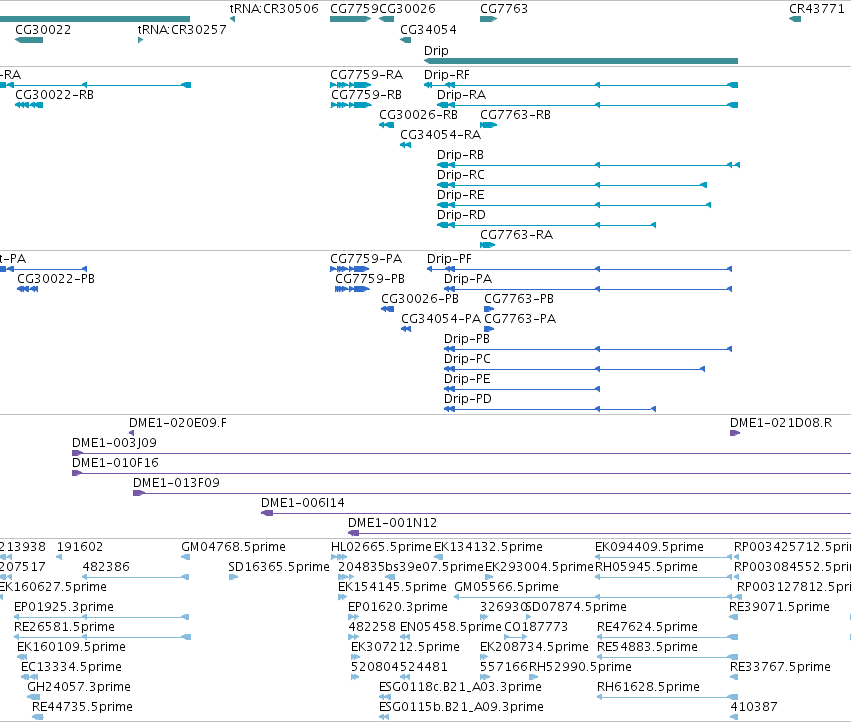Select the DME1-010F16 clone label
The height and width of the screenshot is (722, 851).
point(116,463)
